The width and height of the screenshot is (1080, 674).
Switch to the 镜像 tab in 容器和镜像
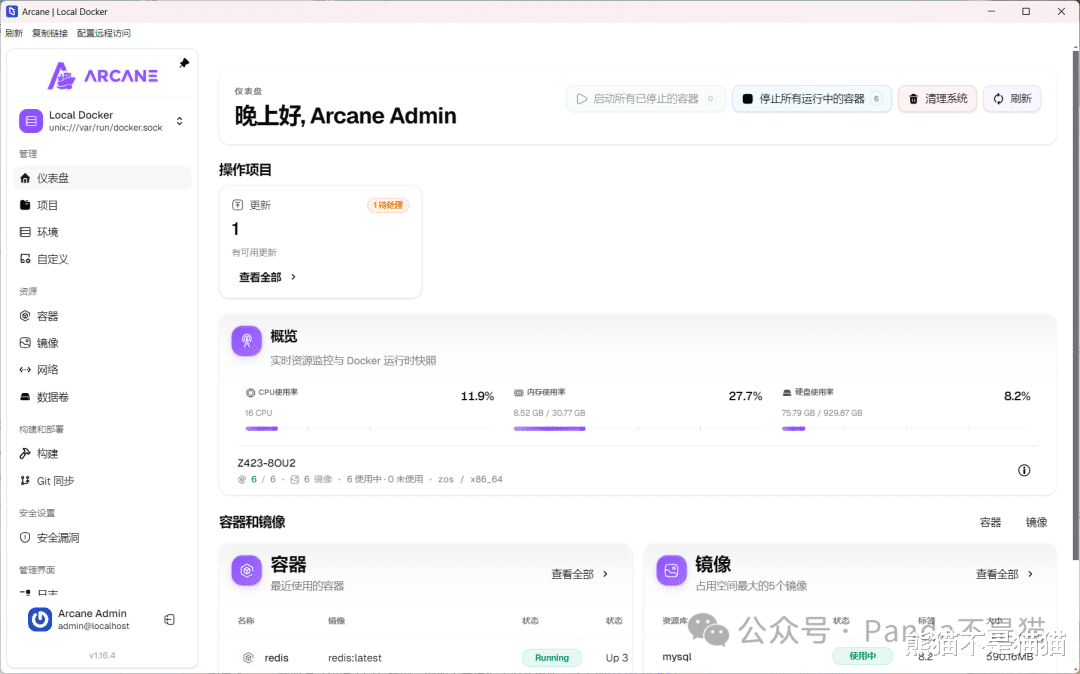[x=1036, y=522]
